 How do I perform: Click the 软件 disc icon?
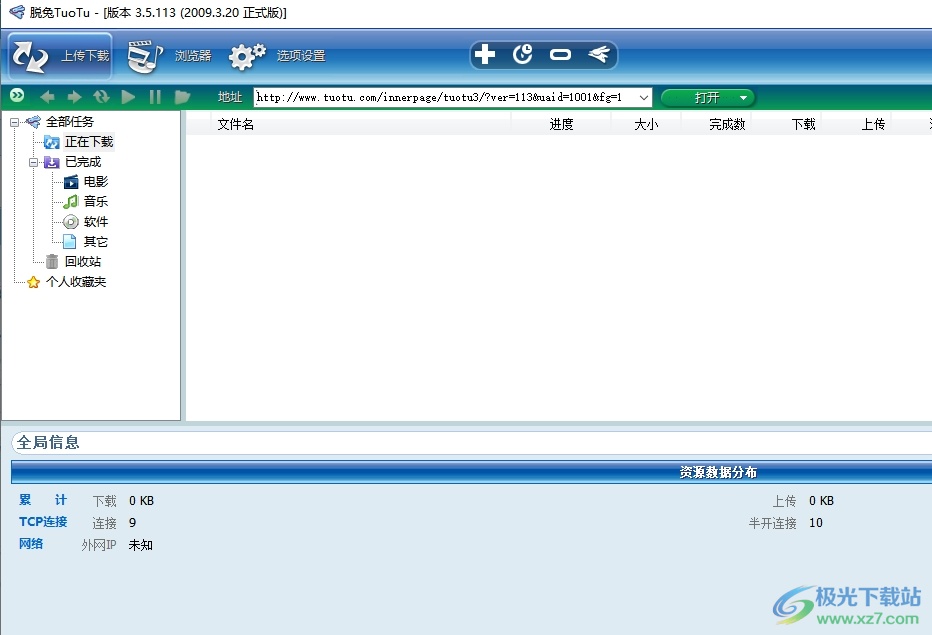click(71, 222)
